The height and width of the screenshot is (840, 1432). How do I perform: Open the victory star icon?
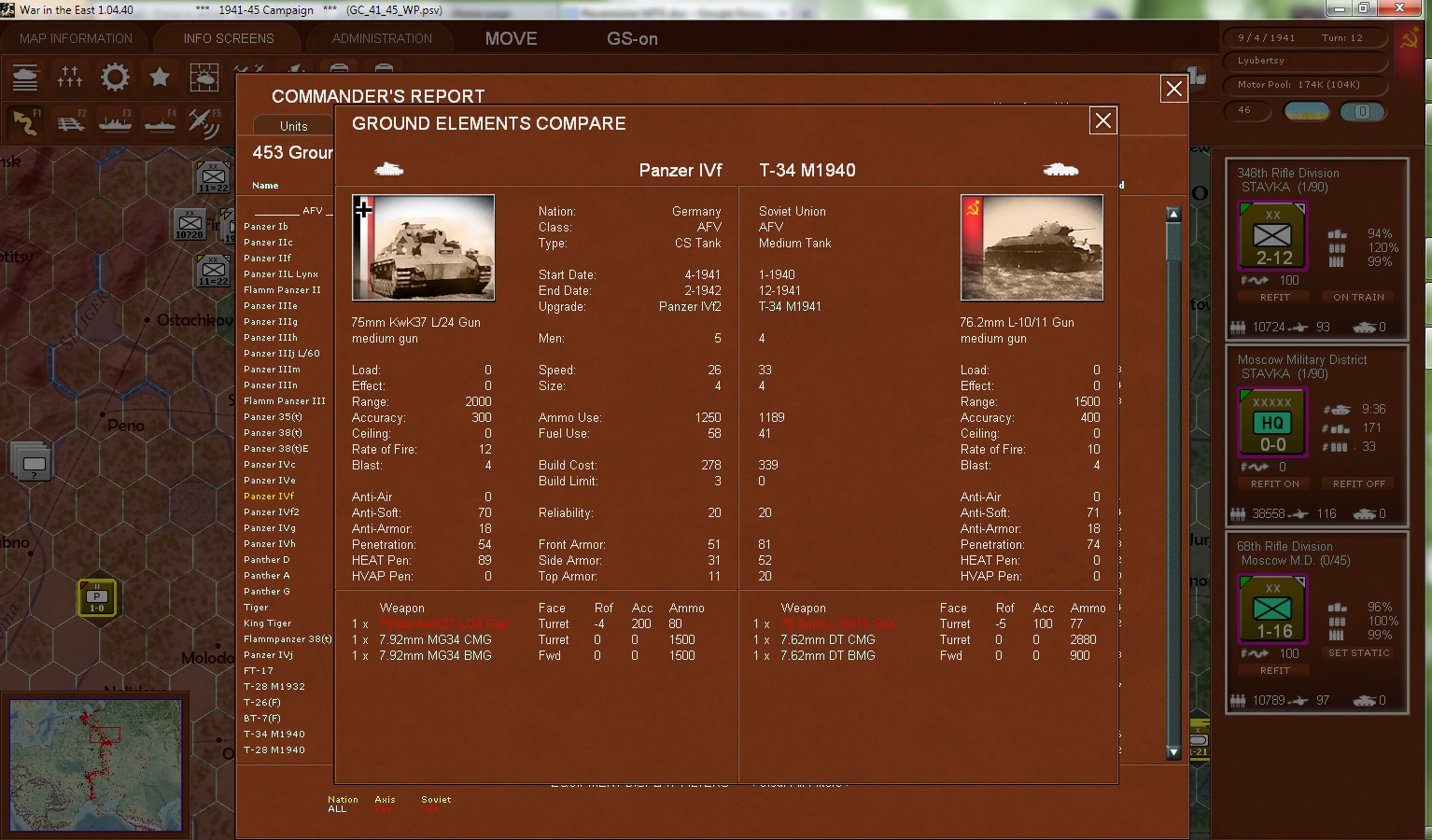pyautogui.click(x=160, y=77)
